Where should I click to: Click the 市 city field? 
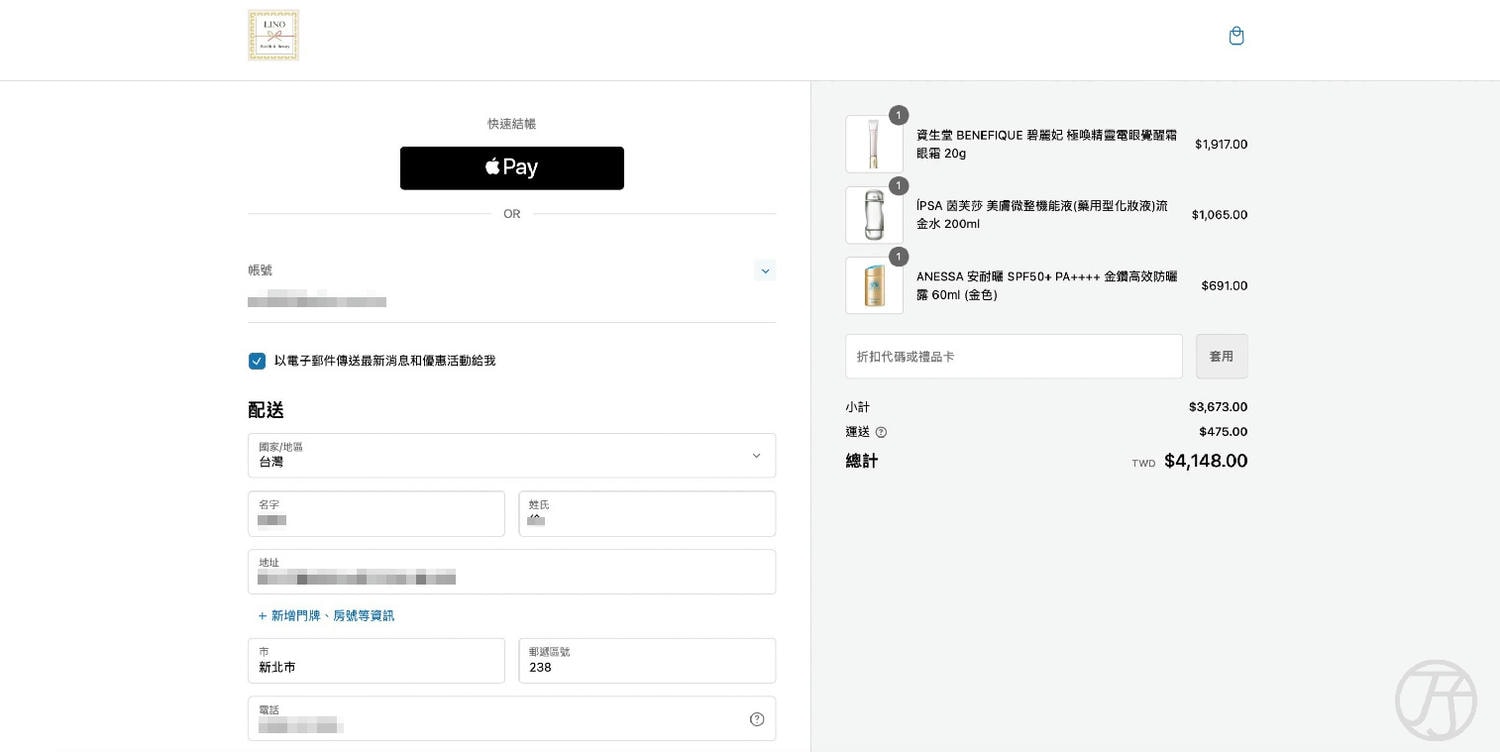(x=376, y=661)
